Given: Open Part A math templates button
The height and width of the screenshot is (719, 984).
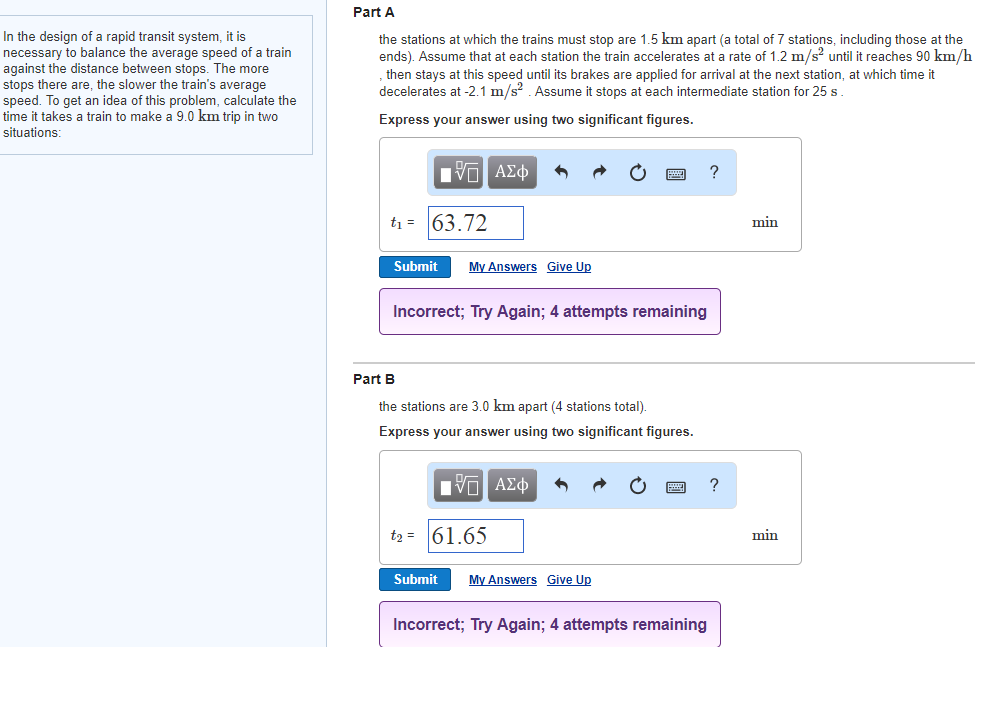Looking at the screenshot, I should click(459, 173).
